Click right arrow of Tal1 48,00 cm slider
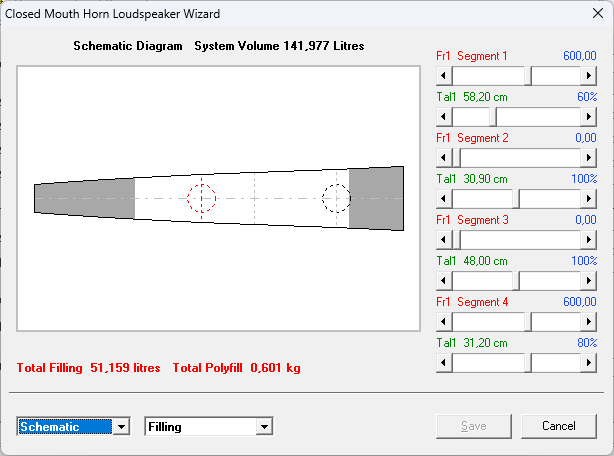Image resolution: width=614 pixels, height=456 pixels. [589, 281]
